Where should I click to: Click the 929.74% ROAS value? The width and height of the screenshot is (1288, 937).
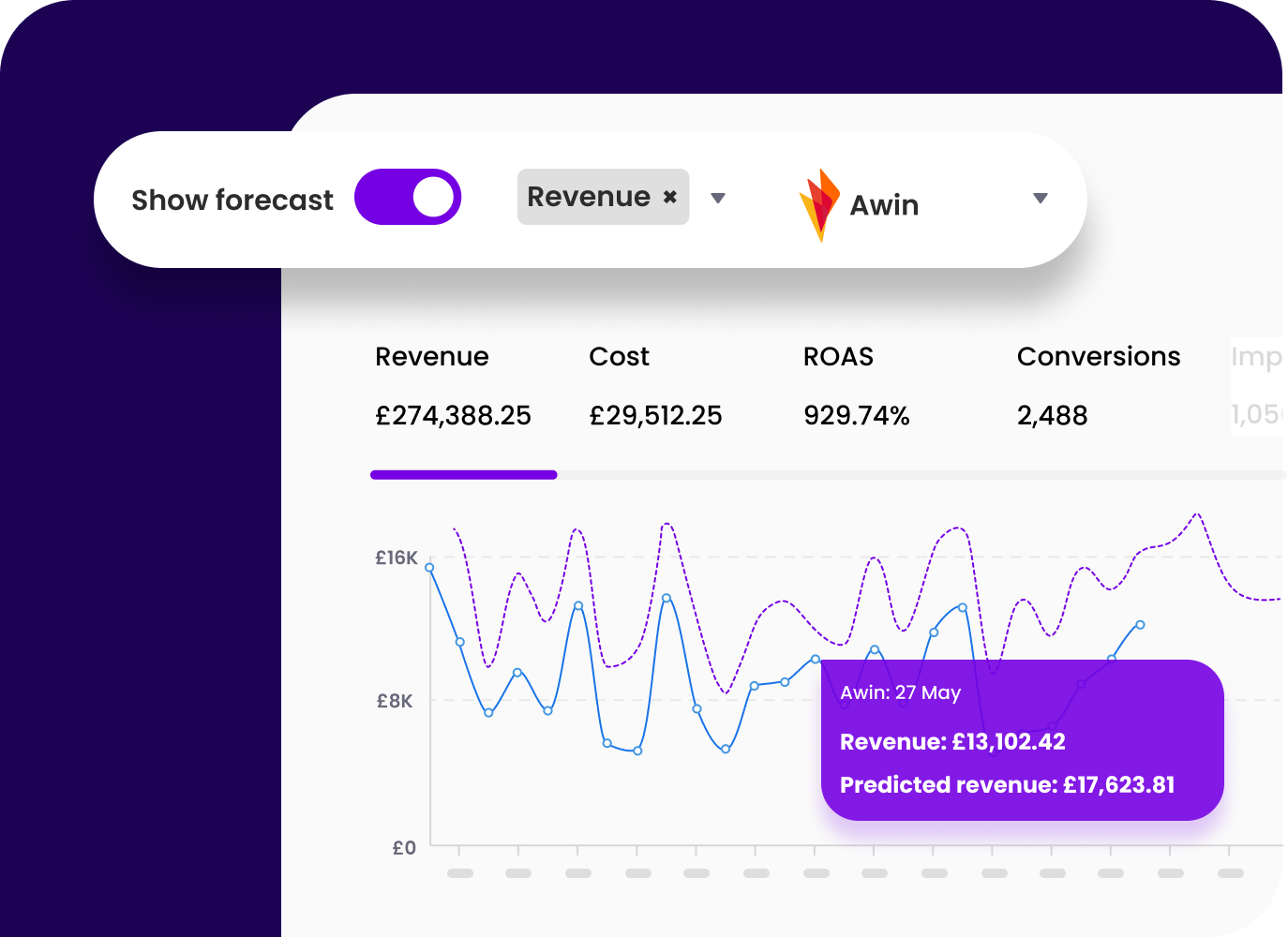pos(856,415)
